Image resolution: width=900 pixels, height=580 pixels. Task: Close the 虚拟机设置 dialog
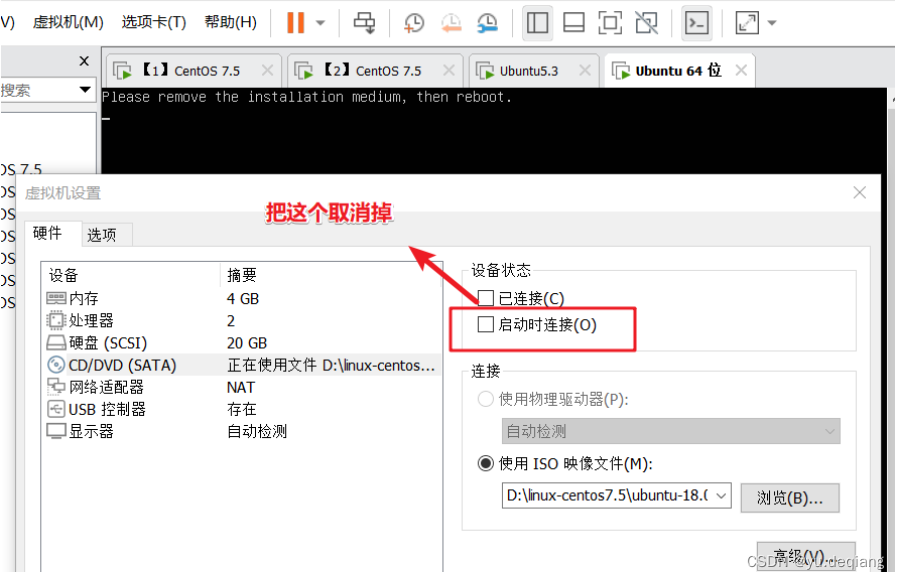point(859,192)
